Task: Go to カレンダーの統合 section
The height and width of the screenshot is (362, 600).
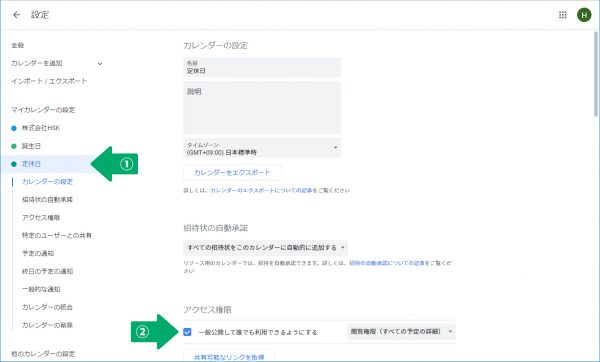Action: pos(47,307)
